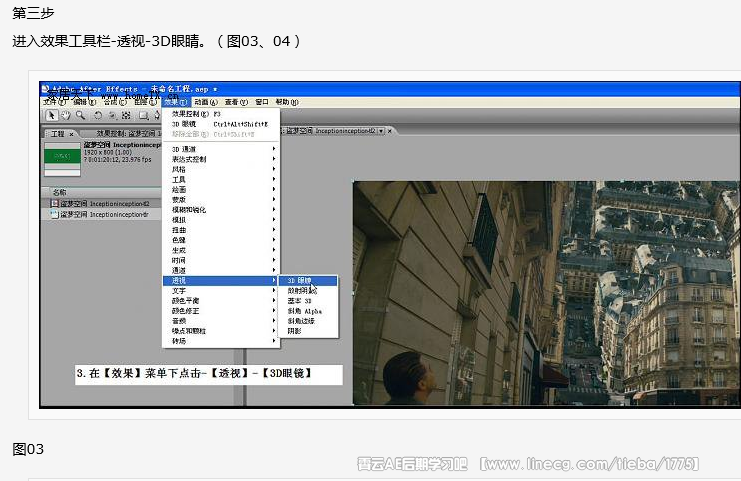Image resolution: width=741 pixels, height=481 pixels.
Task: Expand the 通道 submenu
Action: (x=221, y=270)
